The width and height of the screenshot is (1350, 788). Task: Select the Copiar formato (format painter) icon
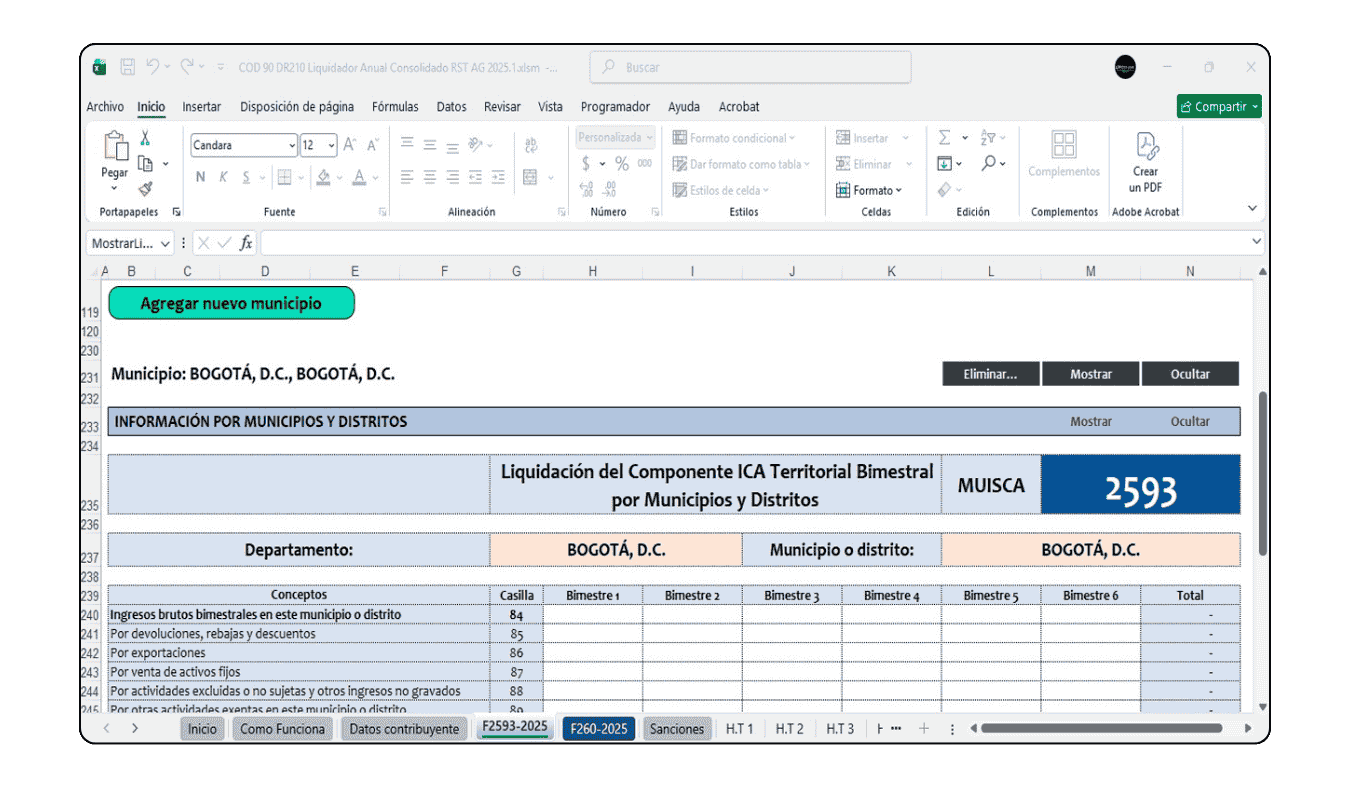[146, 189]
